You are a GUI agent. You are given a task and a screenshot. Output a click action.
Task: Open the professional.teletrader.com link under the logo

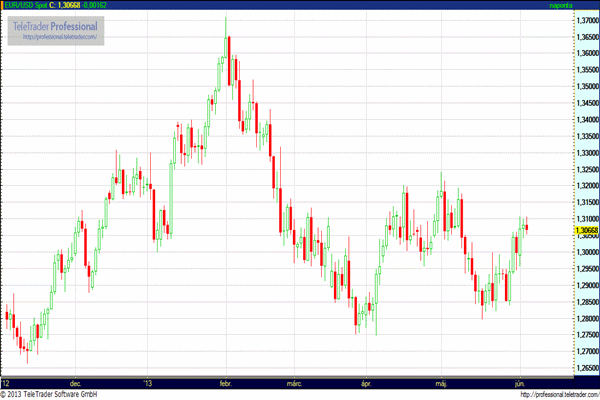(57, 37)
